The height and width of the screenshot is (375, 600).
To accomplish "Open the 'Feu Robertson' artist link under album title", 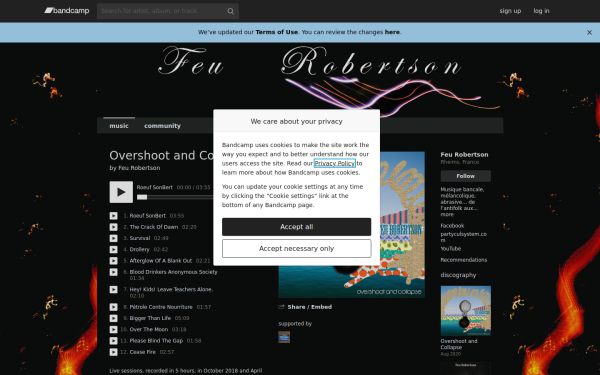I will [139, 168].
